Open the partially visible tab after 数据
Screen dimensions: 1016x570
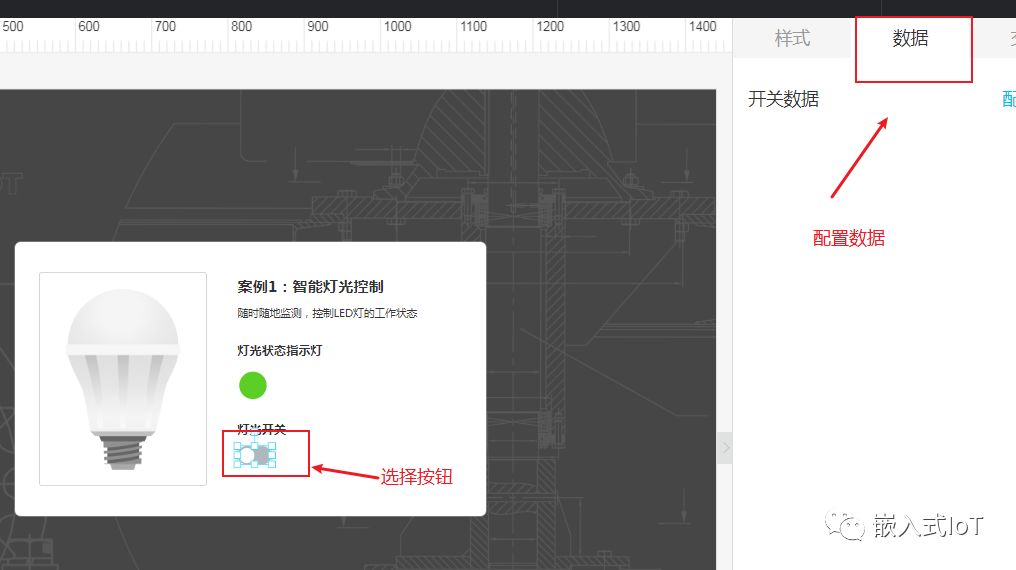point(1010,39)
